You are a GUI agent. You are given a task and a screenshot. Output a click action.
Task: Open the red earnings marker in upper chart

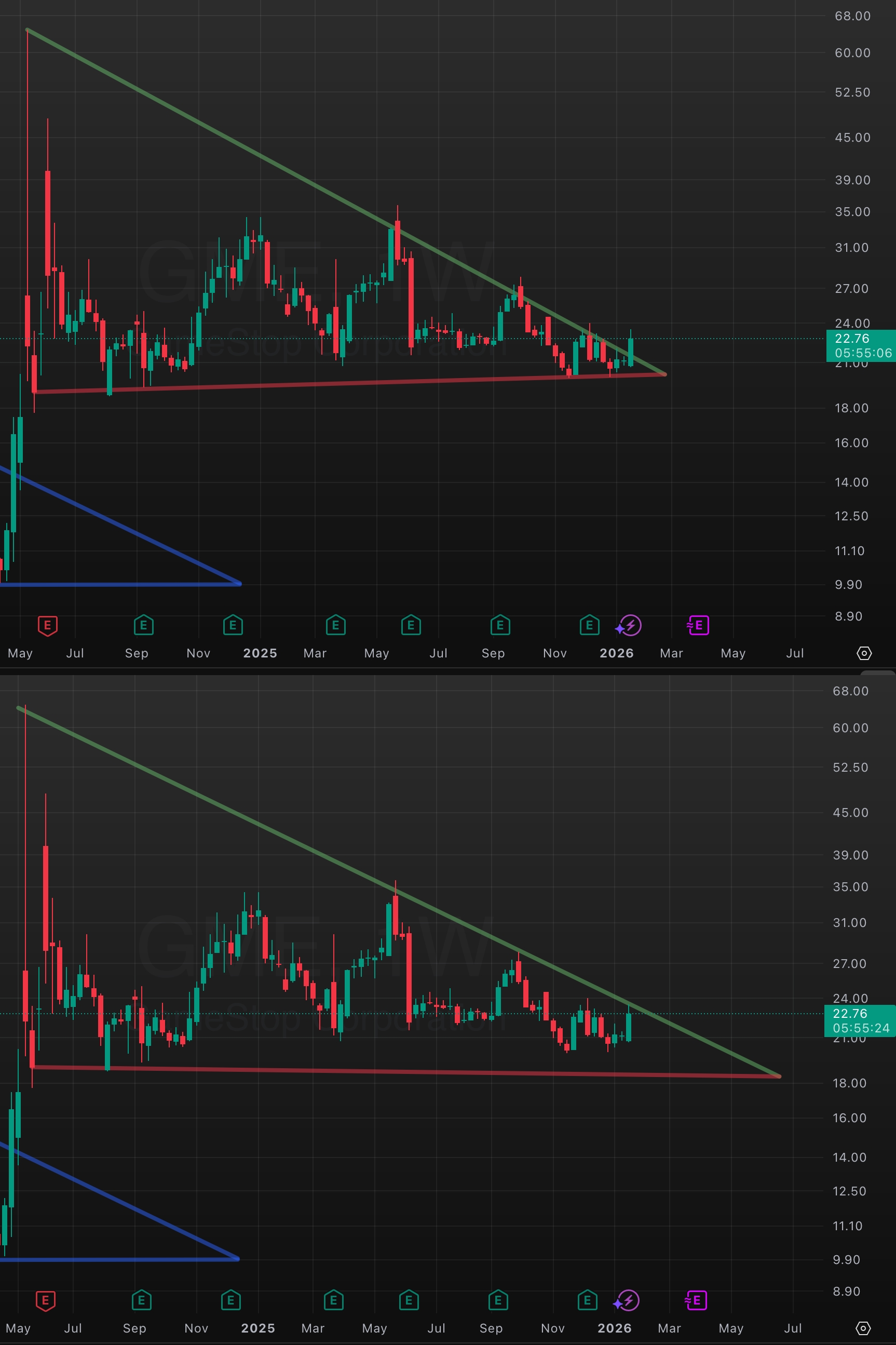point(47,625)
